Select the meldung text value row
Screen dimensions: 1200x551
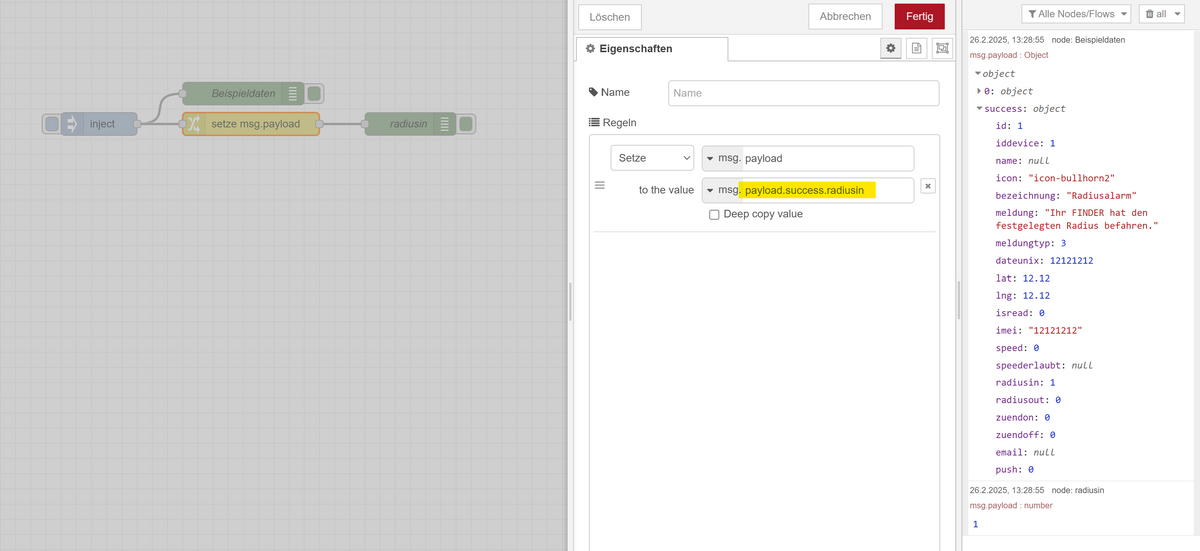1077,219
